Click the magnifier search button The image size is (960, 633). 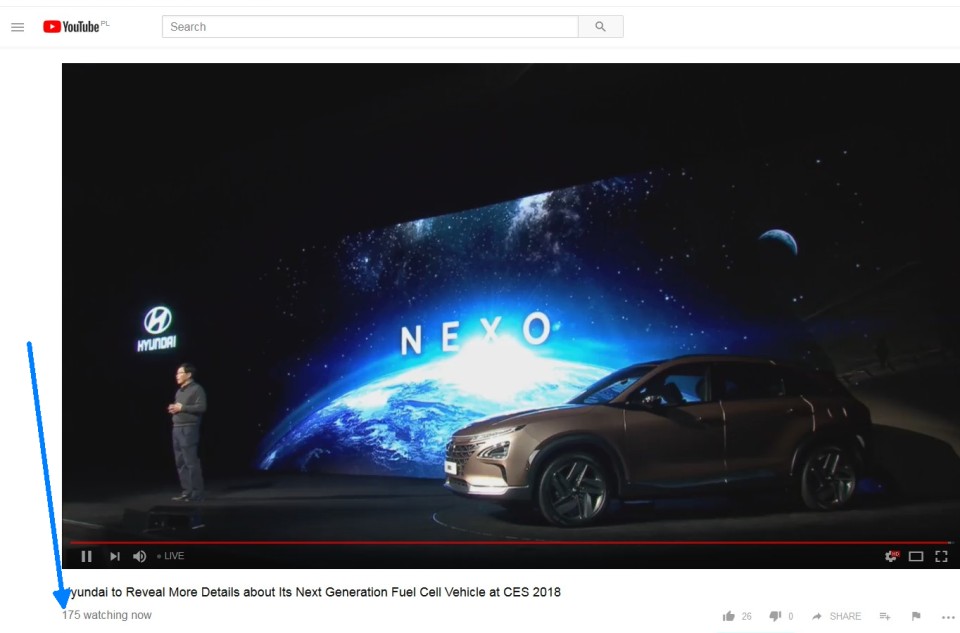(x=601, y=27)
